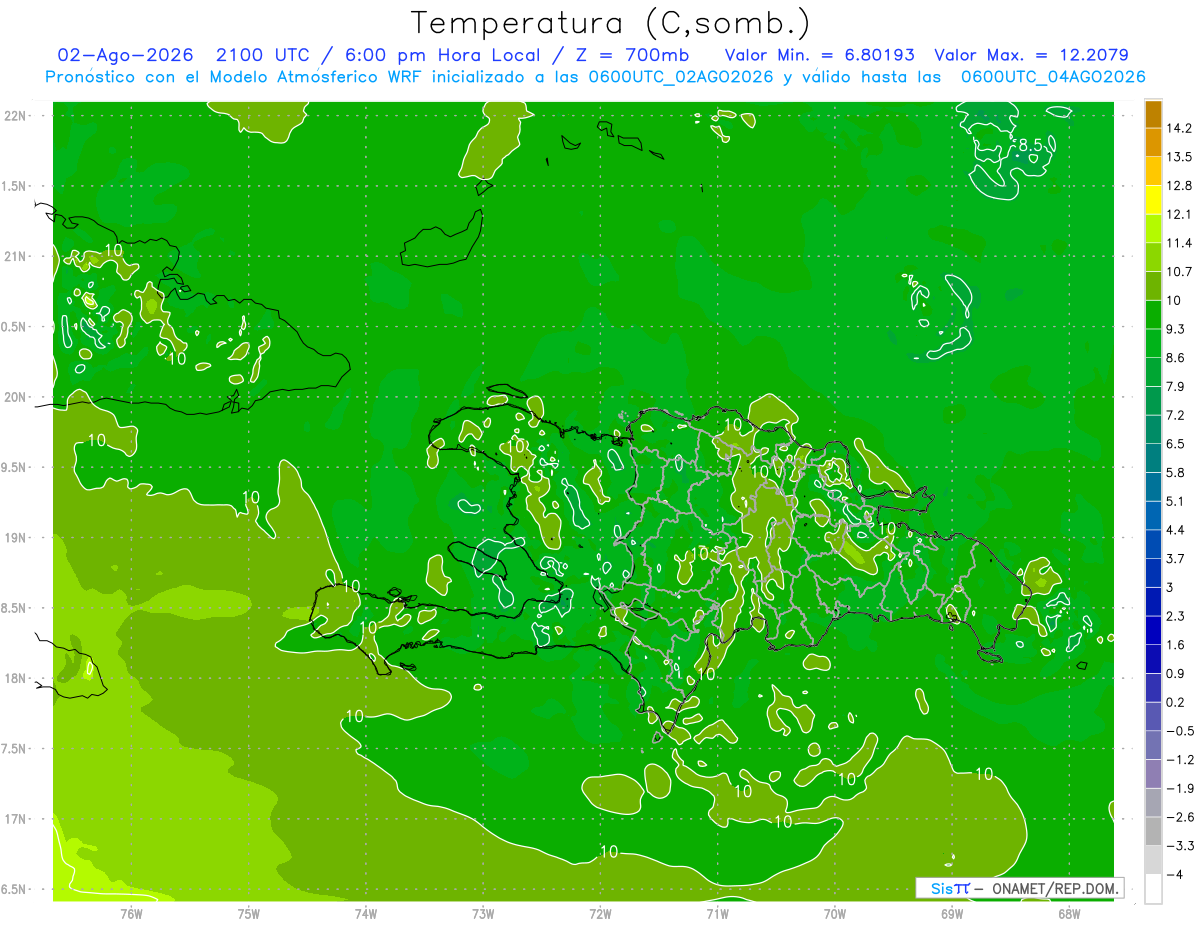This screenshot has width=1200, height=927.
Task: Click the "1.6" colorbar value
Action: click(x=1175, y=645)
